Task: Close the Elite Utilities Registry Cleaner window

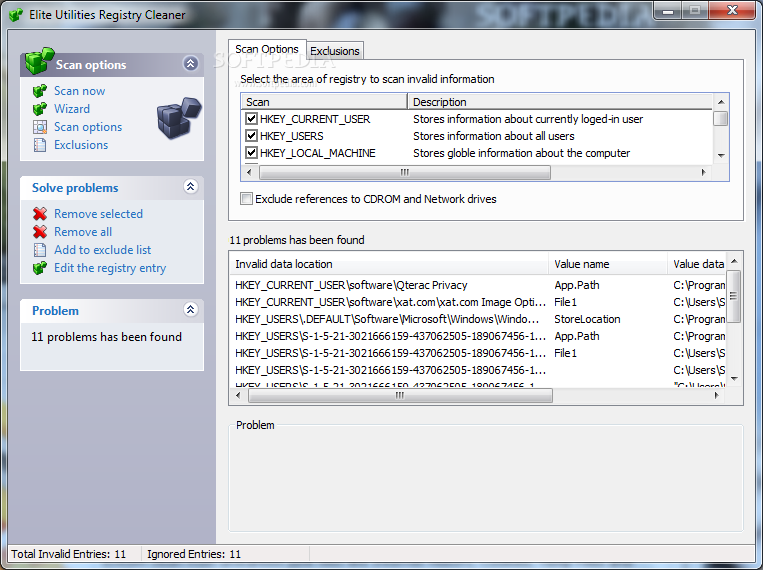Action: click(x=732, y=11)
